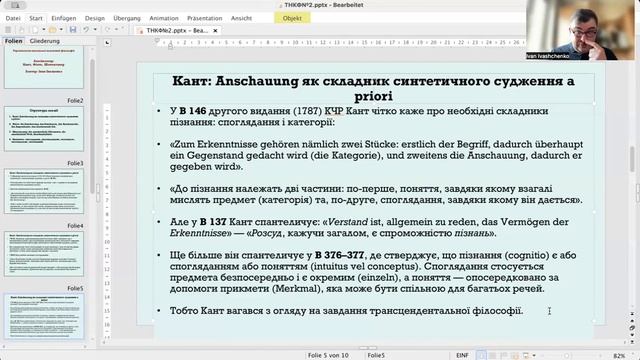640x360 pixels.
Task: Click the bullet 'Тобто Кант вагався'
Action: (x=347, y=311)
